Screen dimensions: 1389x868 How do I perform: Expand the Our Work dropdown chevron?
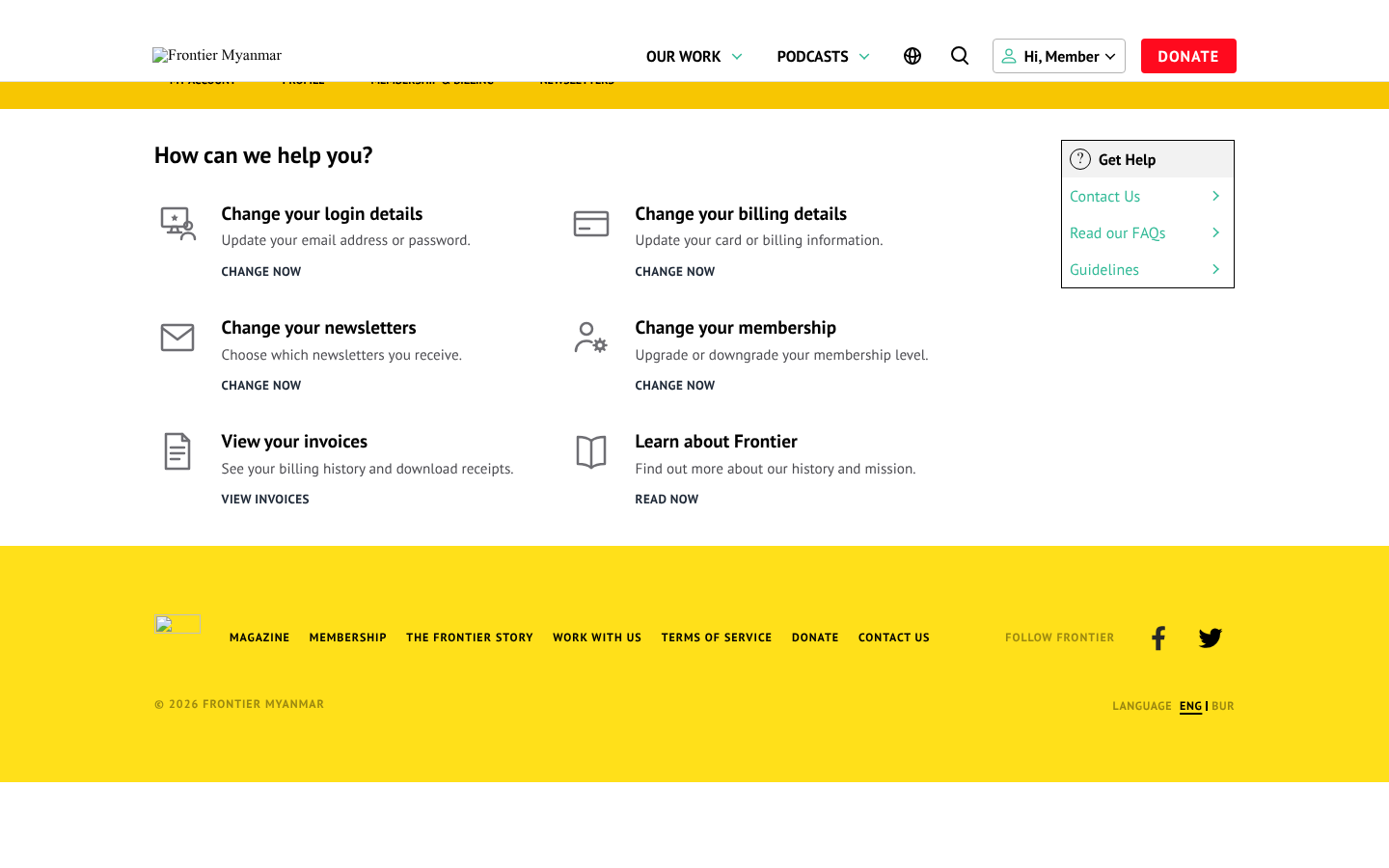point(737,56)
